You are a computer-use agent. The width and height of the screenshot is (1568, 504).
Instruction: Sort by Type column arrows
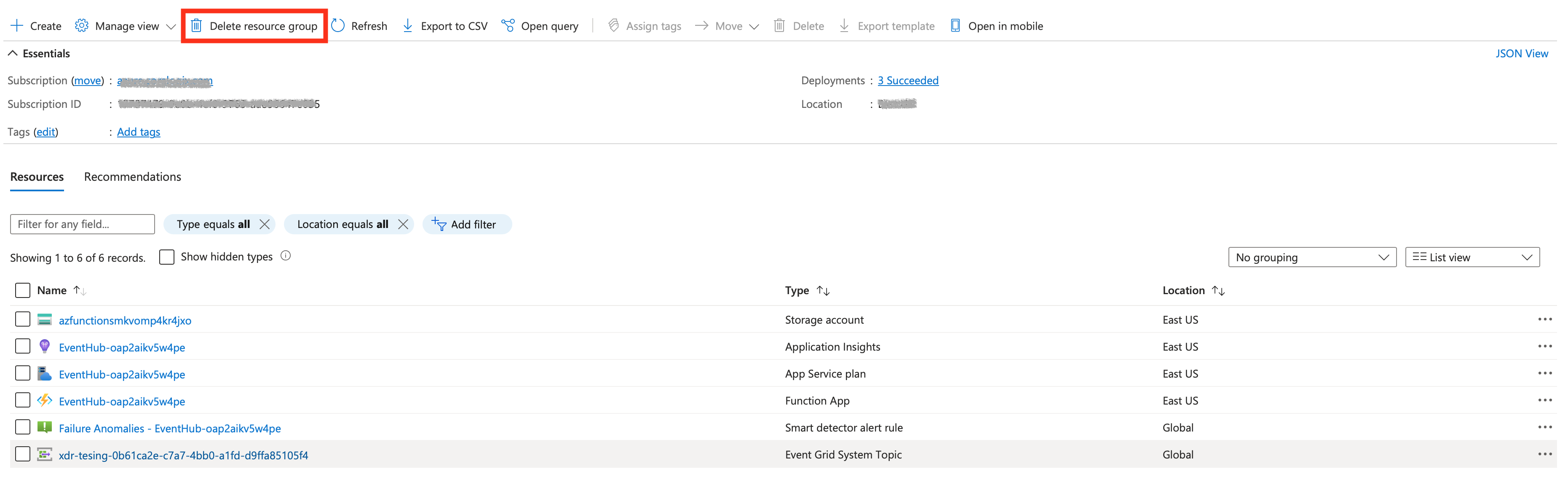tap(823, 290)
